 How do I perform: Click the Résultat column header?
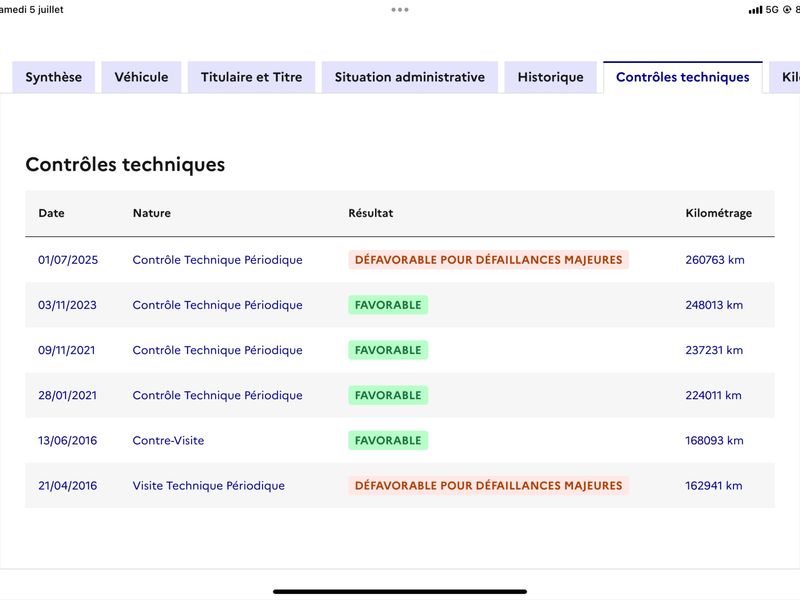pos(371,213)
